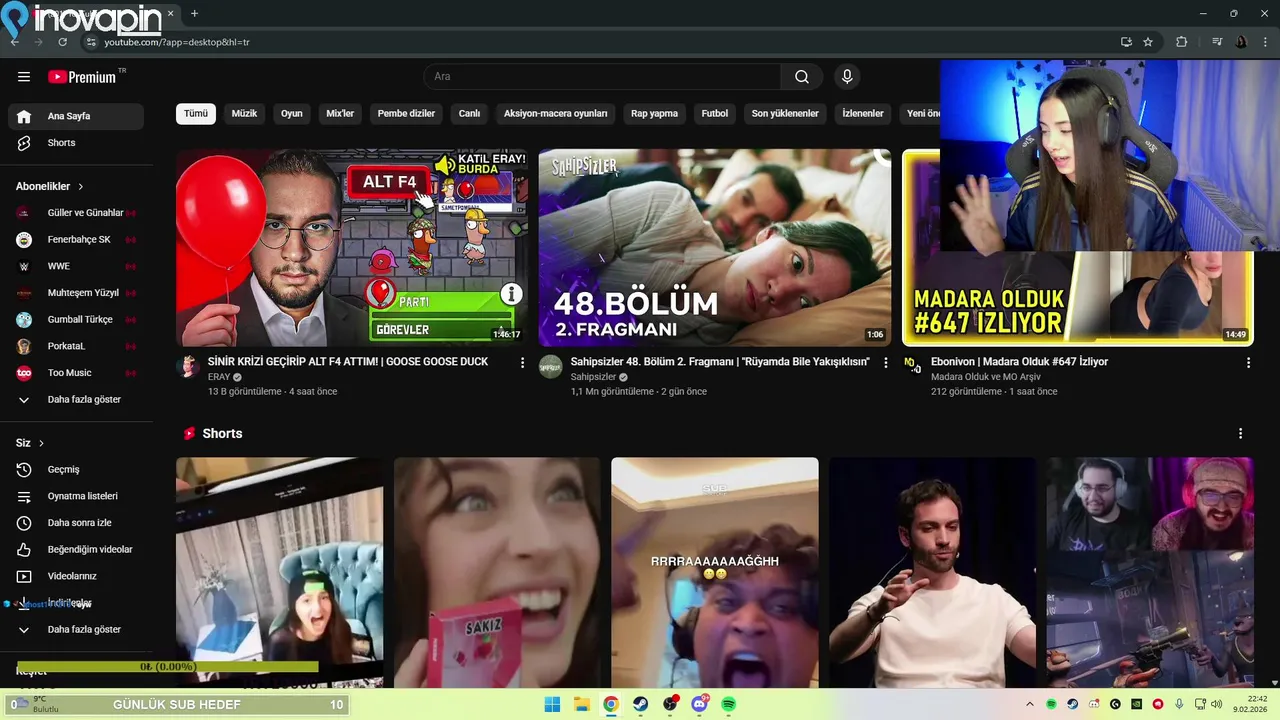The height and width of the screenshot is (720, 1280).
Task: Reload the page with refresh icon
Action: click(62, 42)
